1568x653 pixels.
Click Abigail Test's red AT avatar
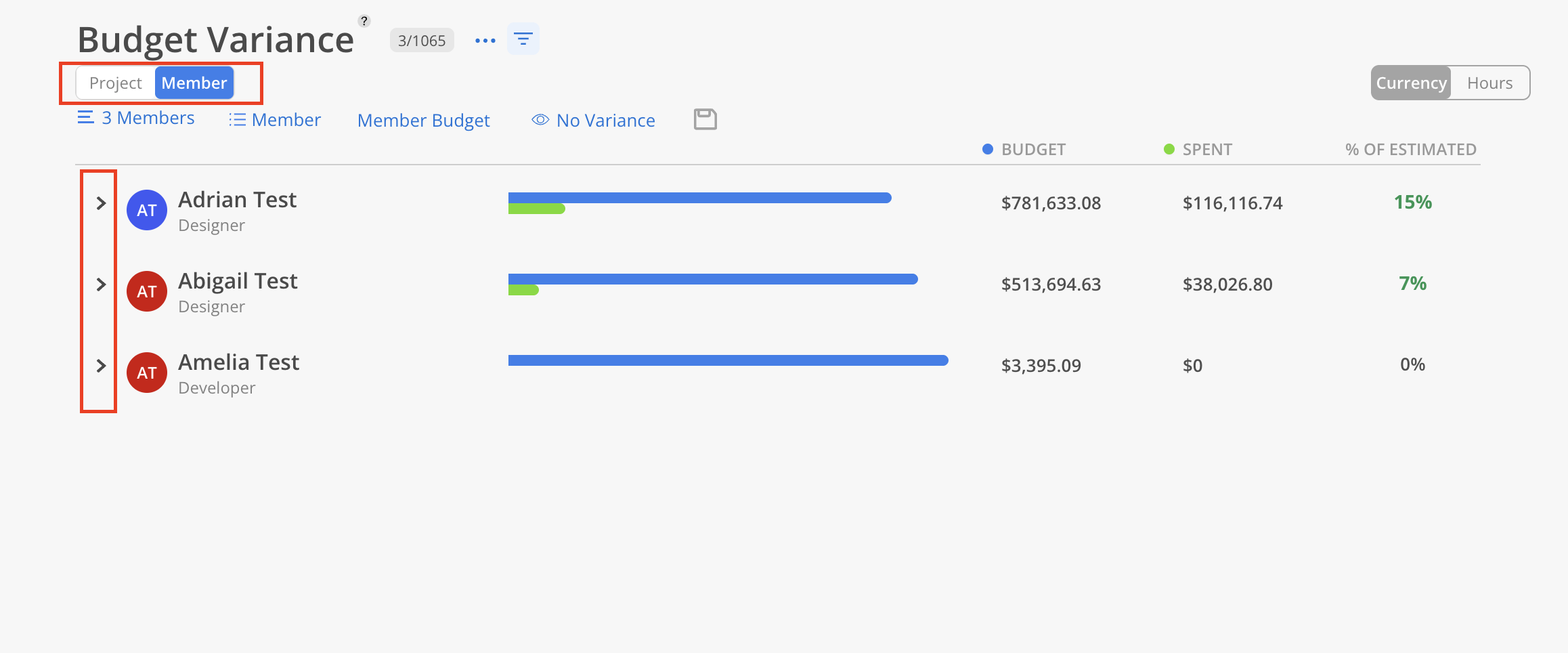point(147,291)
